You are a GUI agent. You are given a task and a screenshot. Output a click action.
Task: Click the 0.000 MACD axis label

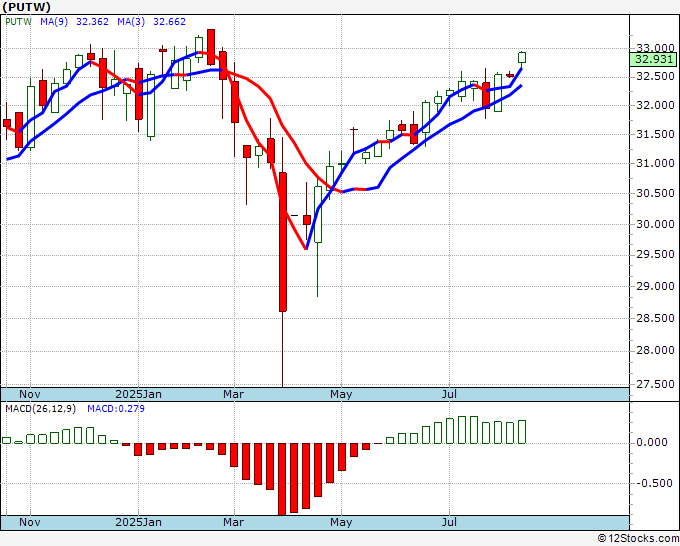(x=652, y=442)
